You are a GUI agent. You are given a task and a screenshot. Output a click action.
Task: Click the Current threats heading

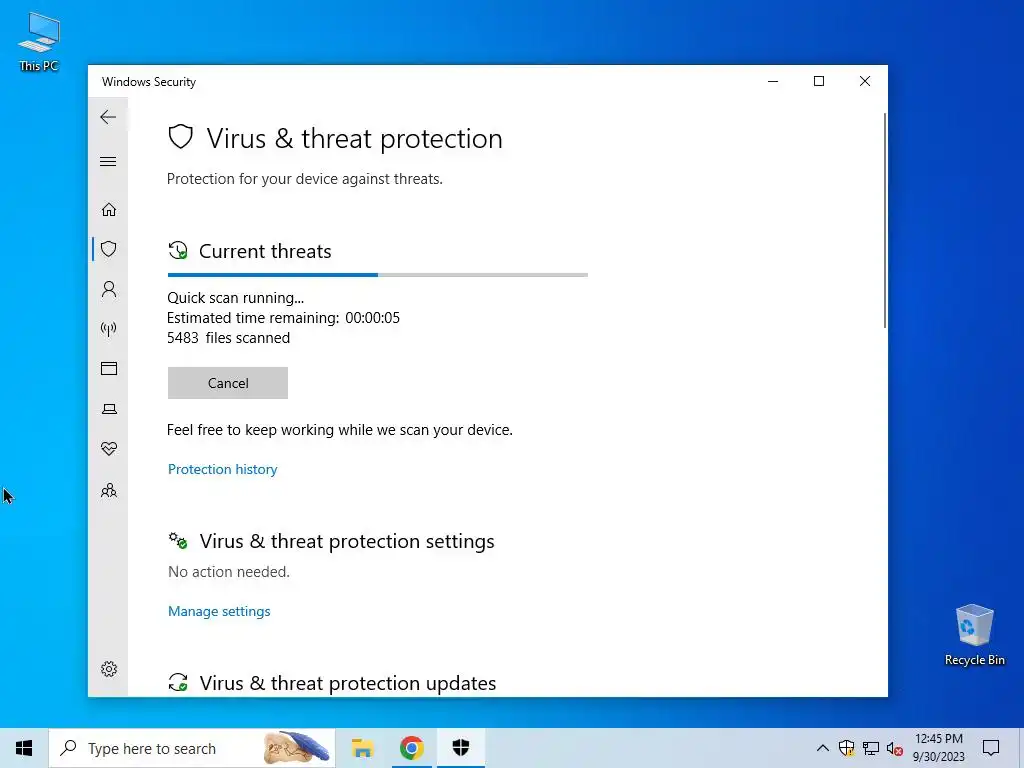coord(265,251)
